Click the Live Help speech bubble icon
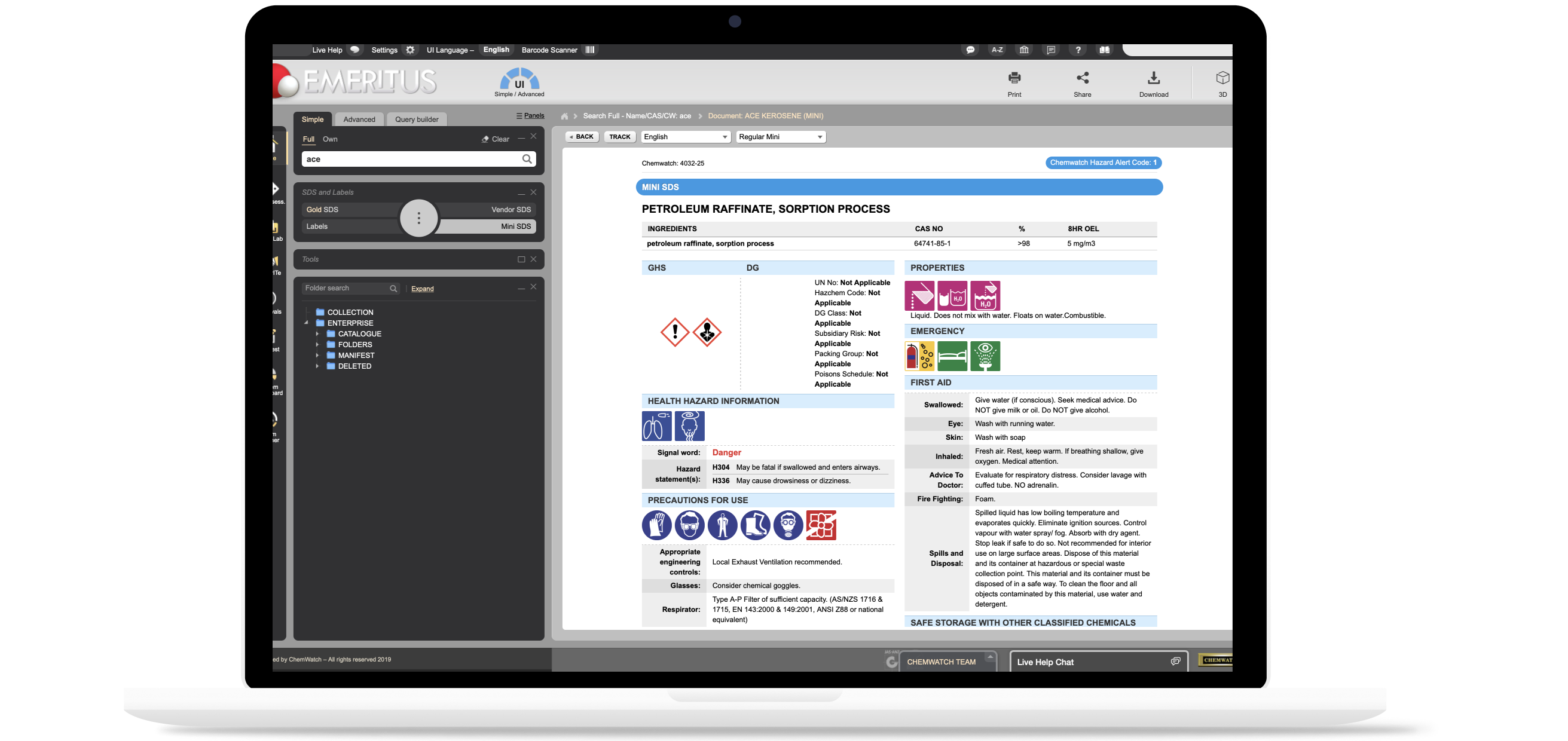Image resolution: width=1568 pixels, height=741 pixels. (x=355, y=50)
